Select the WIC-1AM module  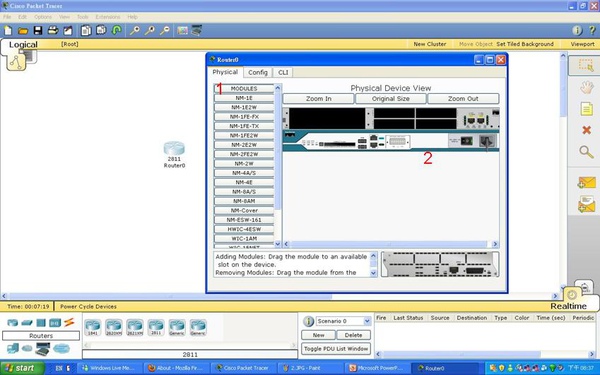pyautogui.click(x=244, y=238)
